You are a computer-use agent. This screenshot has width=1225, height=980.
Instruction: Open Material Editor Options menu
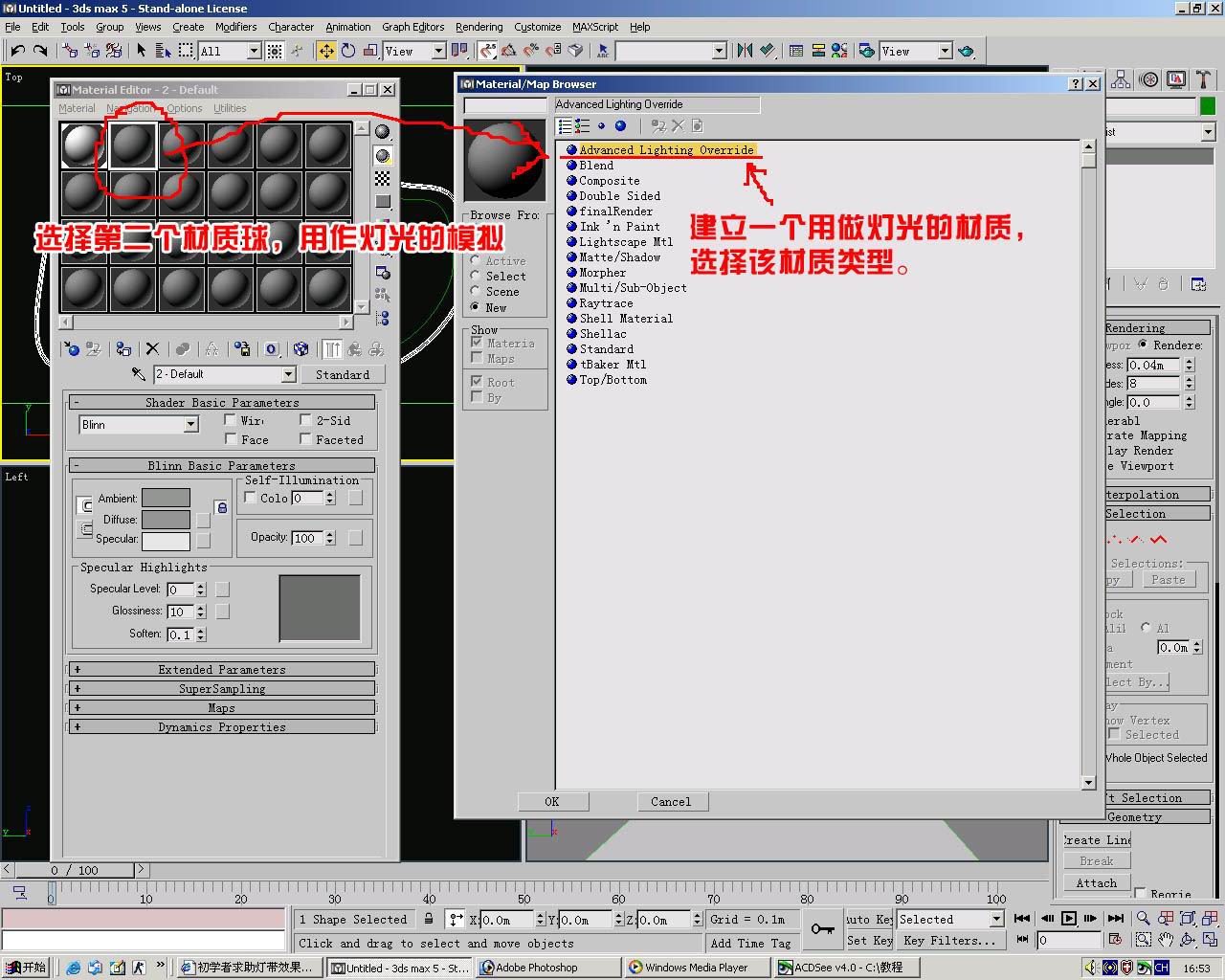(x=185, y=108)
